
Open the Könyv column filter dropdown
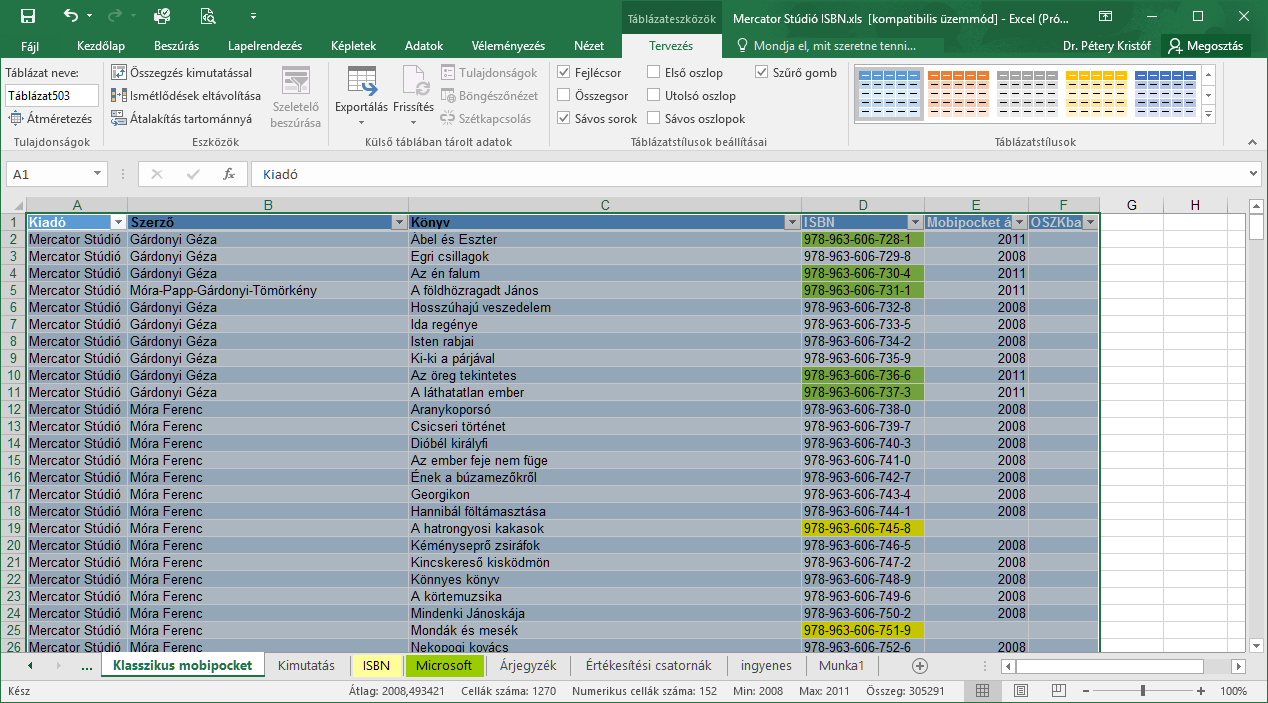(x=792, y=222)
